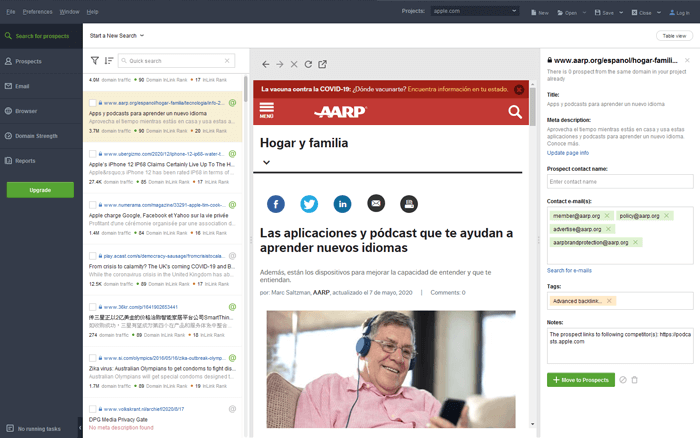Go back in the embedded browser
This screenshot has height=438, width=700.
(x=266, y=64)
